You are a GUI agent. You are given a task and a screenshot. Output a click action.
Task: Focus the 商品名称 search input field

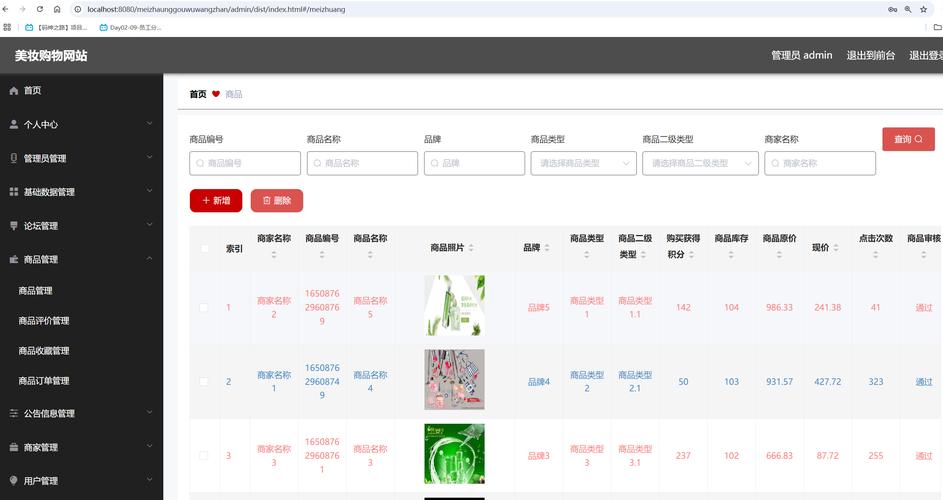362,163
